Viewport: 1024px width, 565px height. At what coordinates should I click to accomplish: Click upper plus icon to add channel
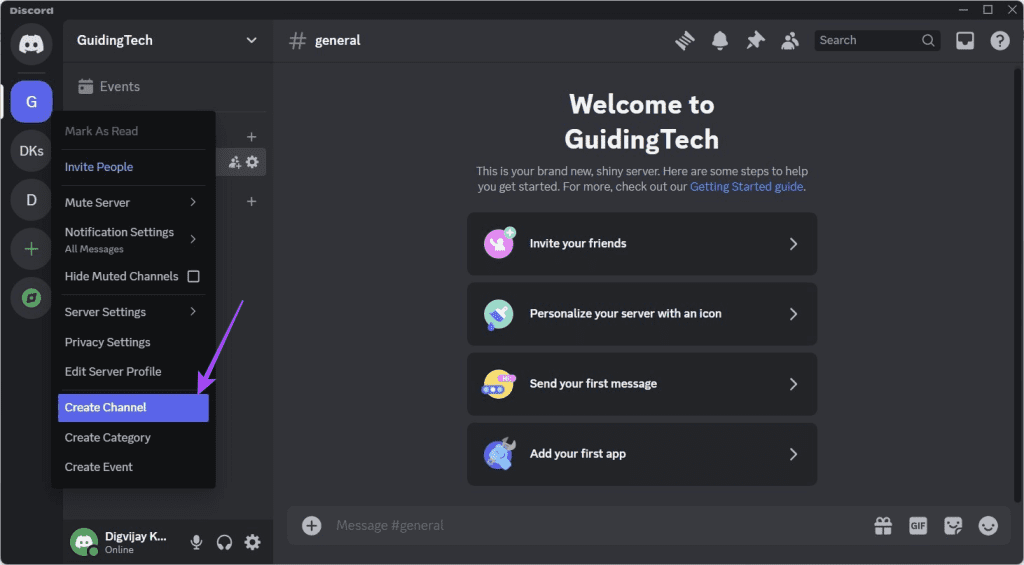click(x=251, y=137)
